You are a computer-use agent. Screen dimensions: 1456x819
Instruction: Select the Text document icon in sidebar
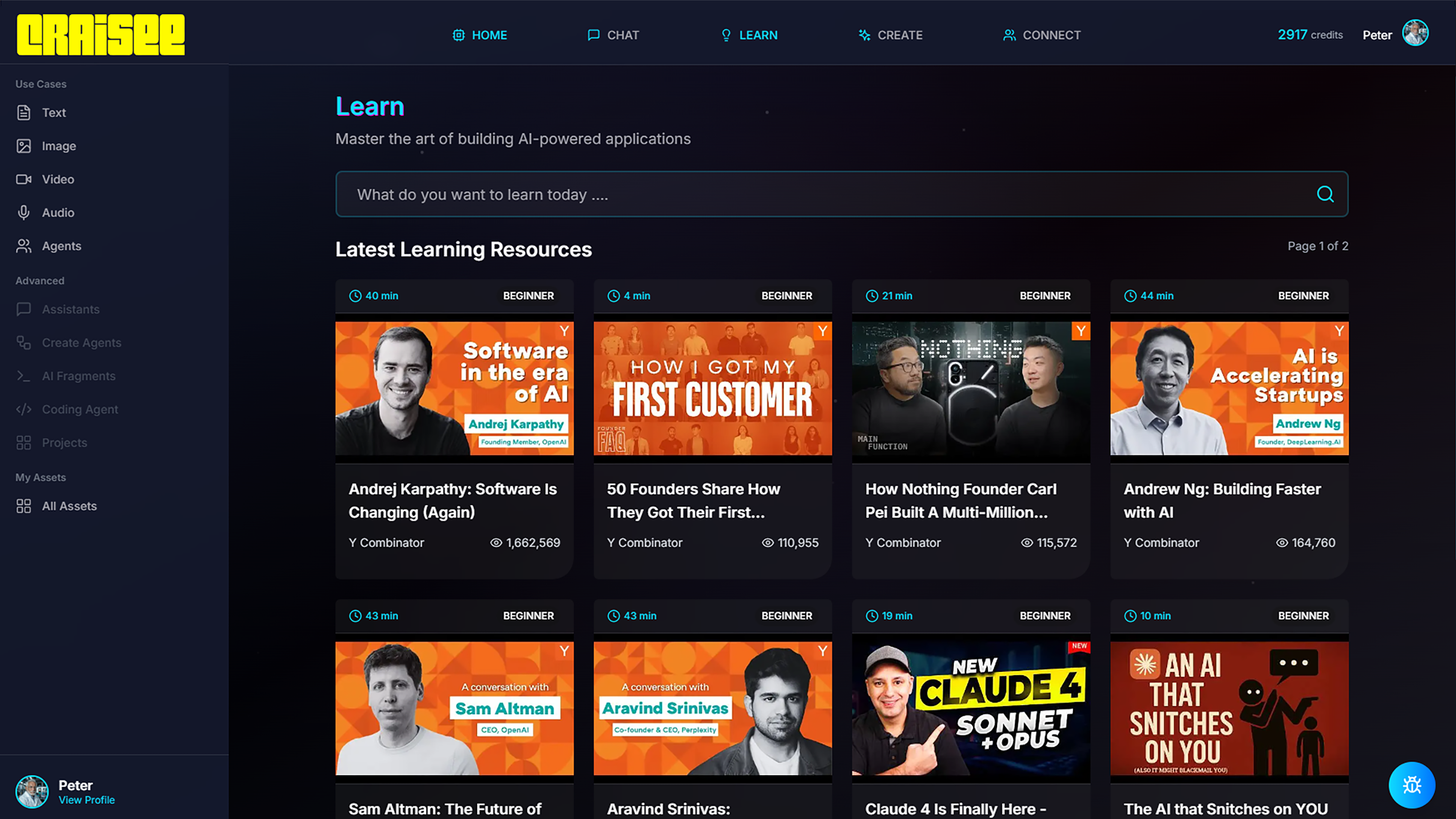click(23, 113)
